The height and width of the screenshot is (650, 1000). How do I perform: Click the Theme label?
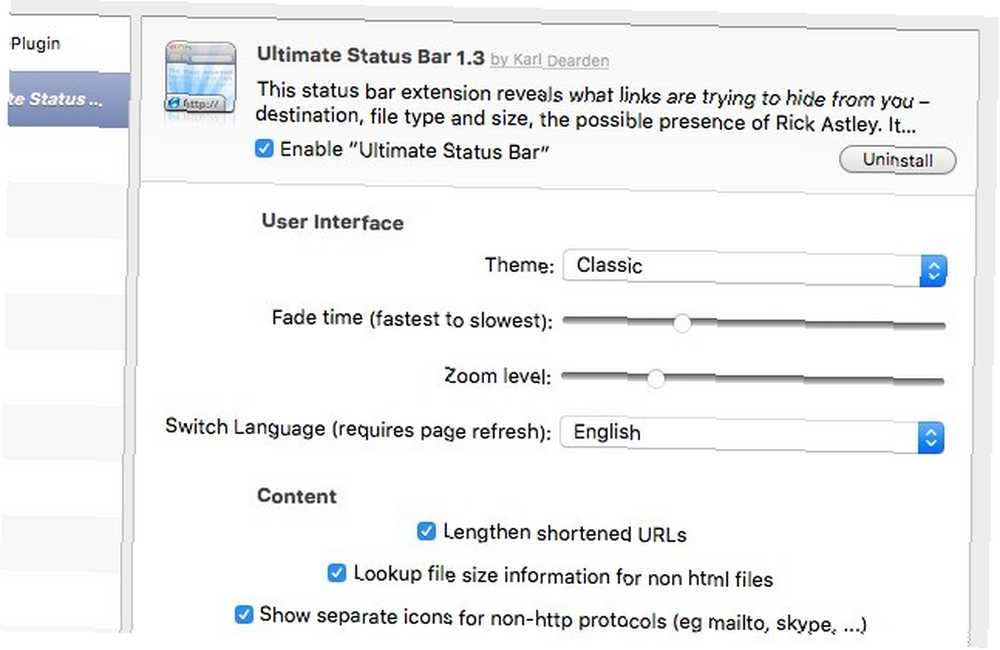pyautogui.click(x=519, y=264)
